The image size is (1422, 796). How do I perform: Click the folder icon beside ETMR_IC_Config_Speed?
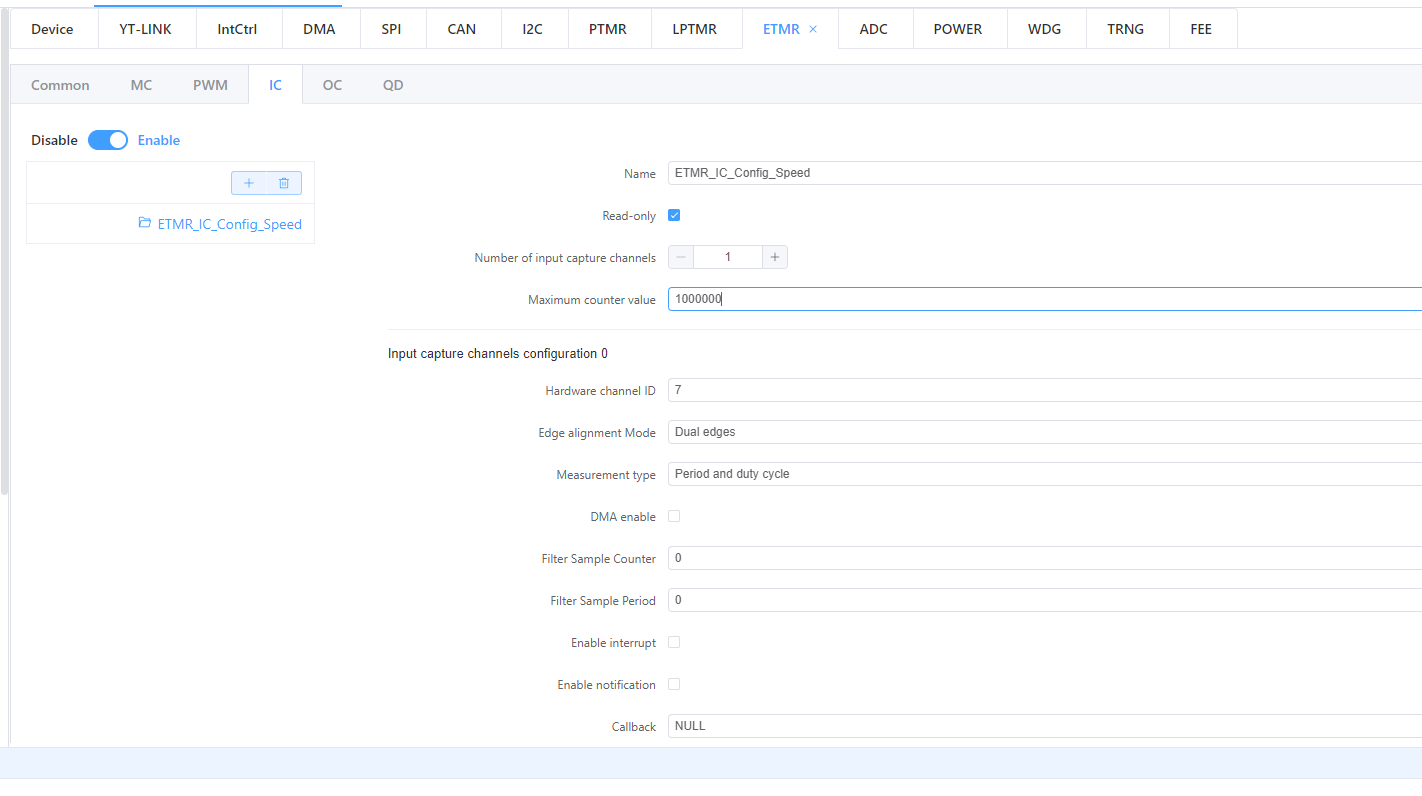tap(145, 223)
